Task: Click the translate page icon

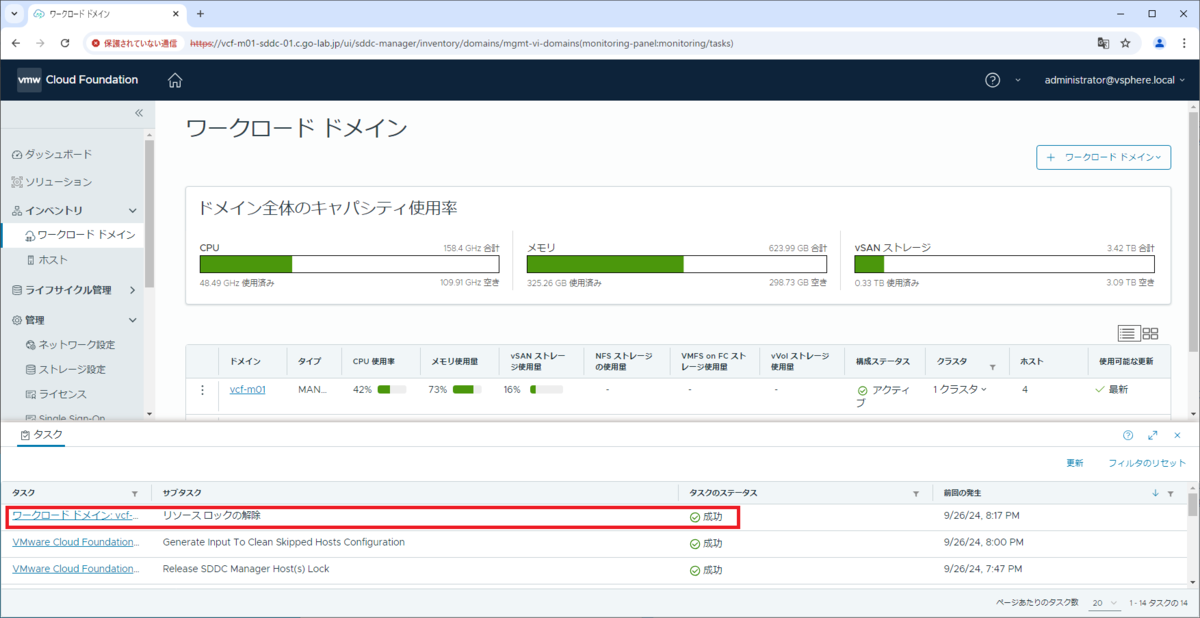Action: (1103, 43)
